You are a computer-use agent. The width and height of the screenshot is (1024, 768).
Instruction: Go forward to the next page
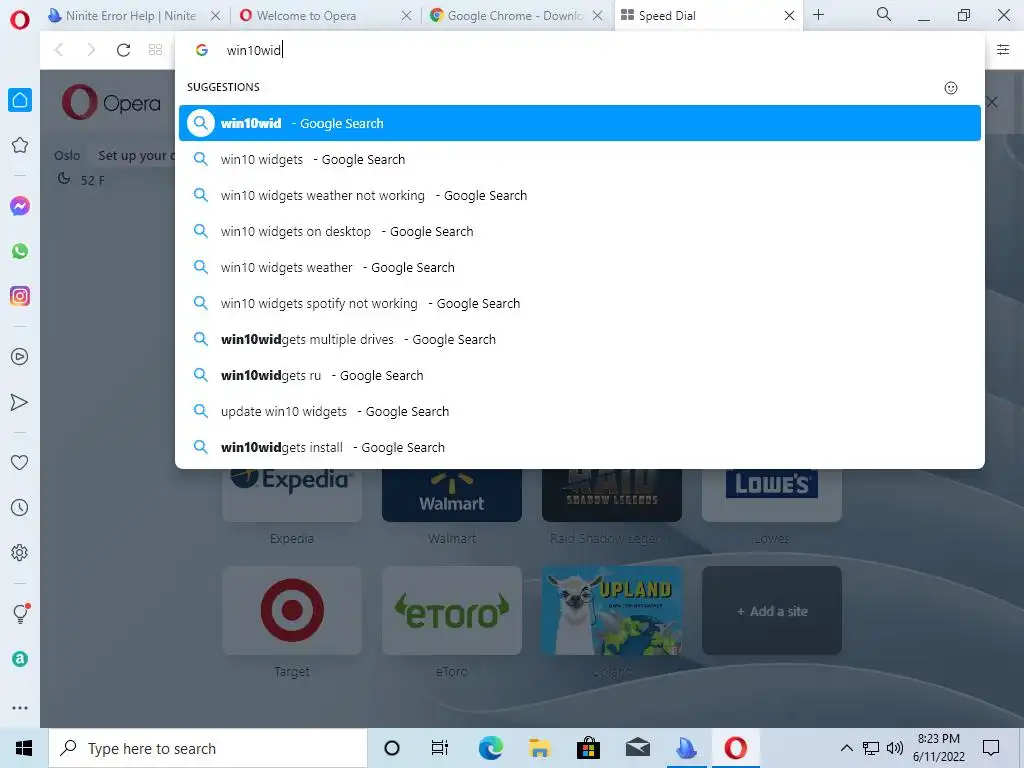coord(91,50)
